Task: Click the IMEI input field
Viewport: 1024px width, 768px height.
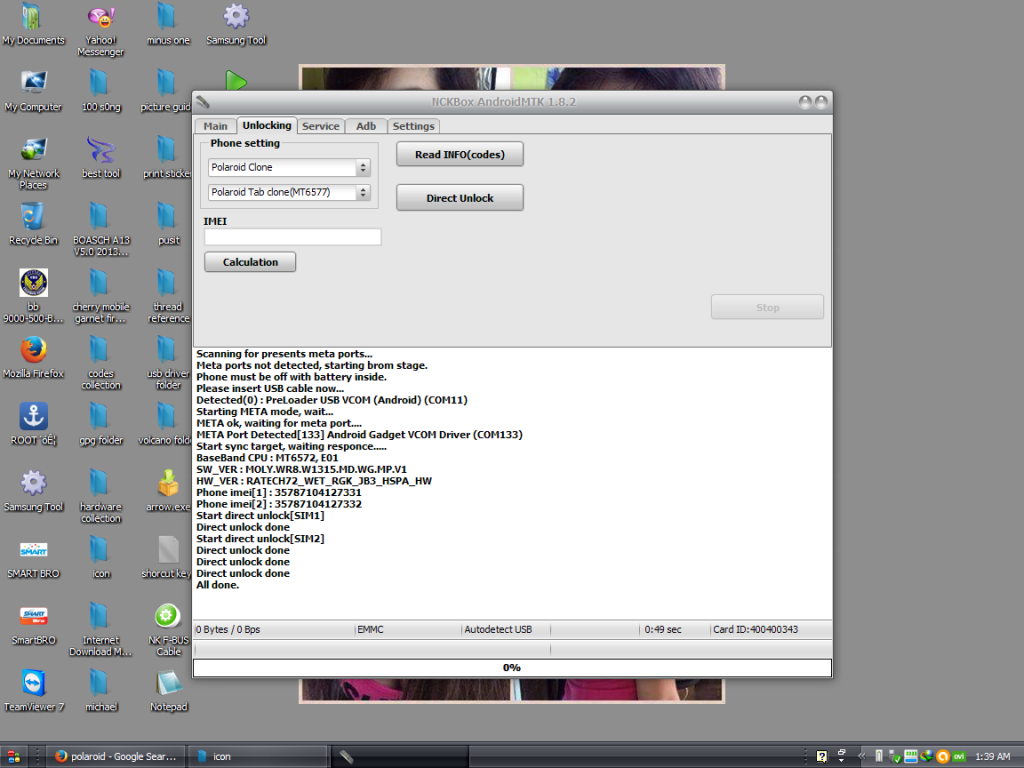Action: pyautogui.click(x=292, y=237)
